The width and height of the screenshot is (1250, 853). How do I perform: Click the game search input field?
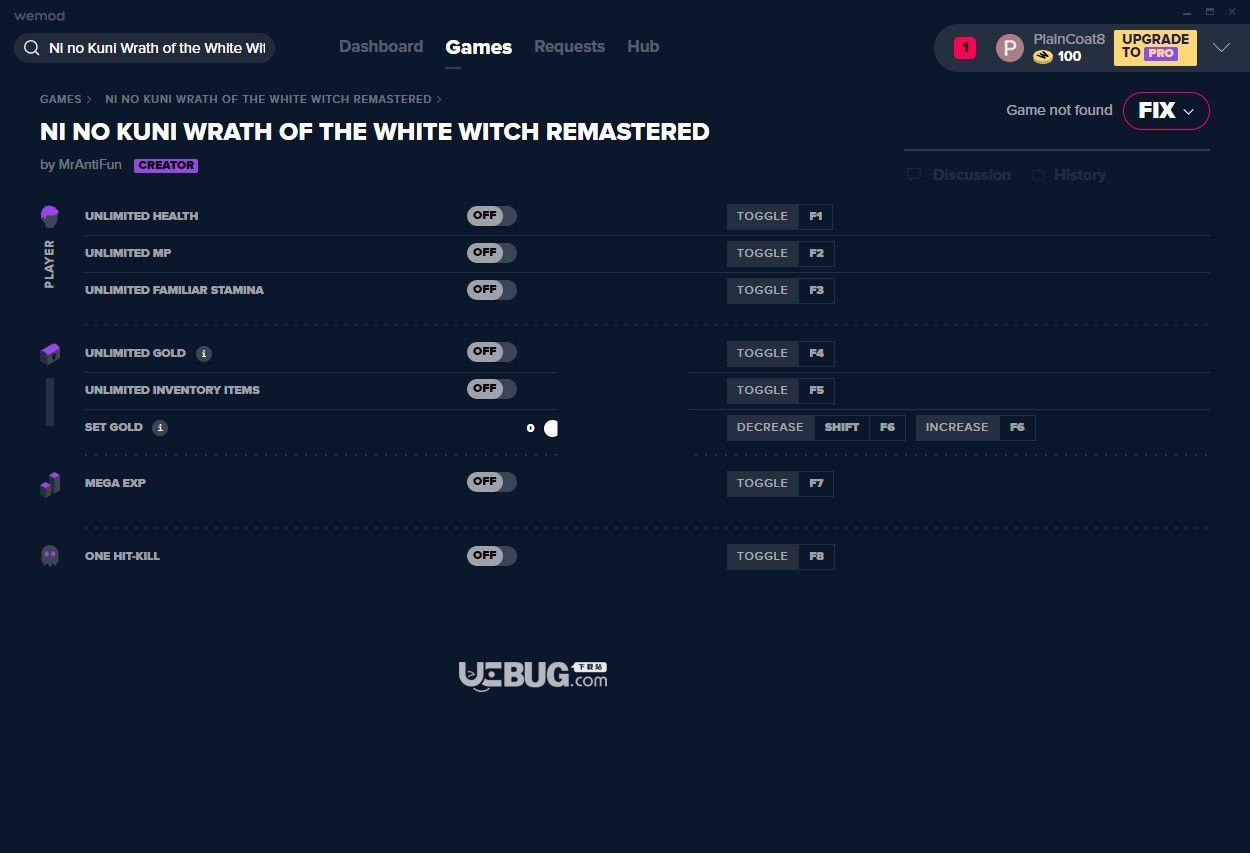tap(144, 48)
